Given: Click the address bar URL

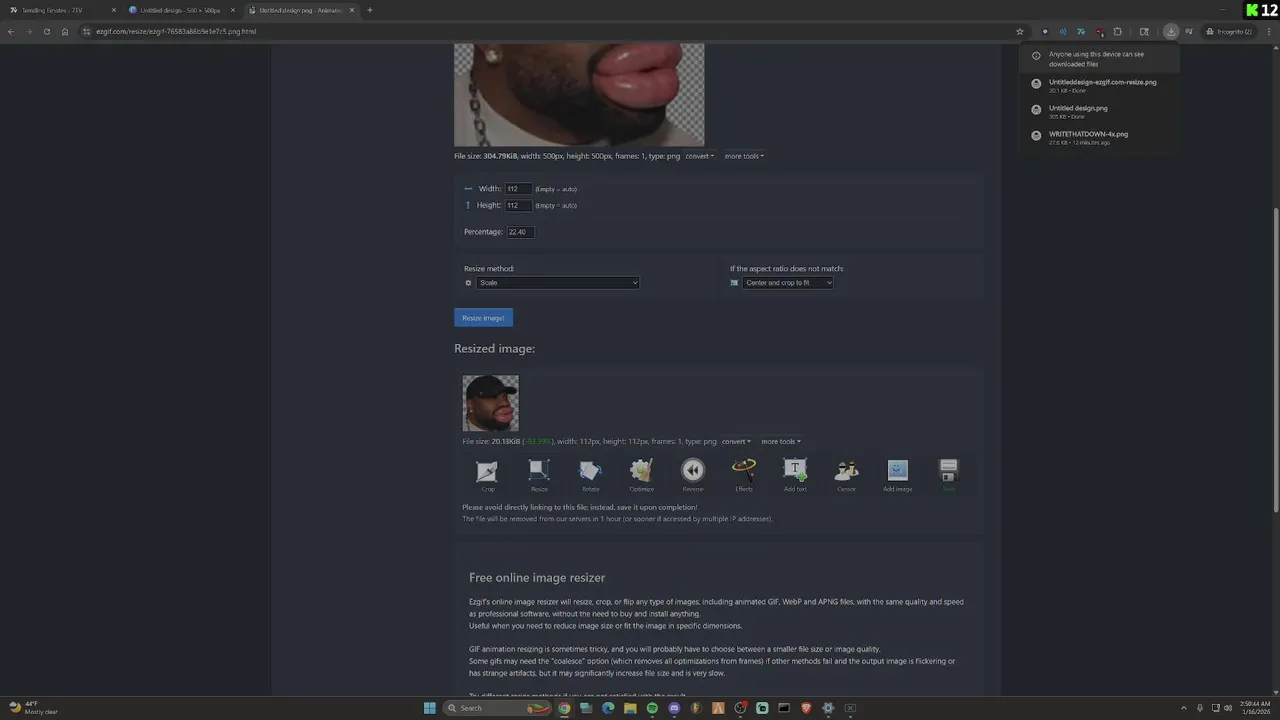Looking at the screenshot, I should [x=176, y=31].
